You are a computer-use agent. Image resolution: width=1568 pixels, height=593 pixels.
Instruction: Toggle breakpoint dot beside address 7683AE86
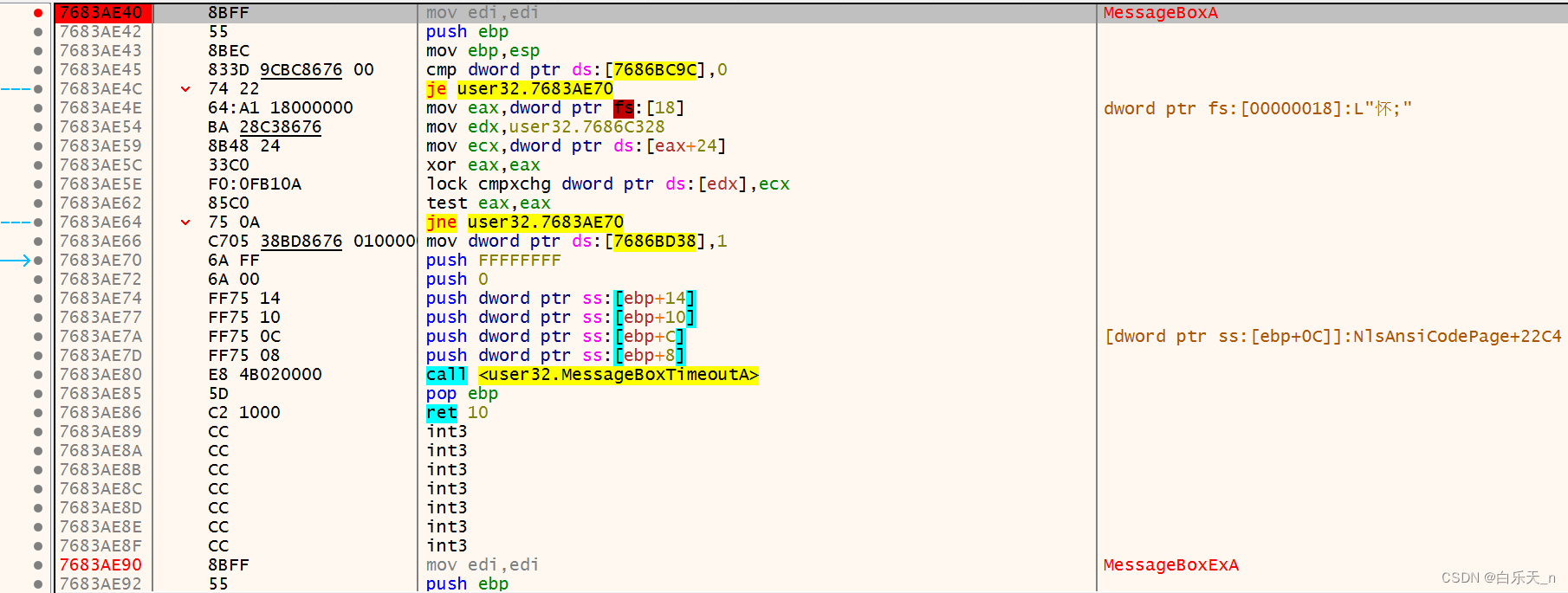tap(38, 413)
